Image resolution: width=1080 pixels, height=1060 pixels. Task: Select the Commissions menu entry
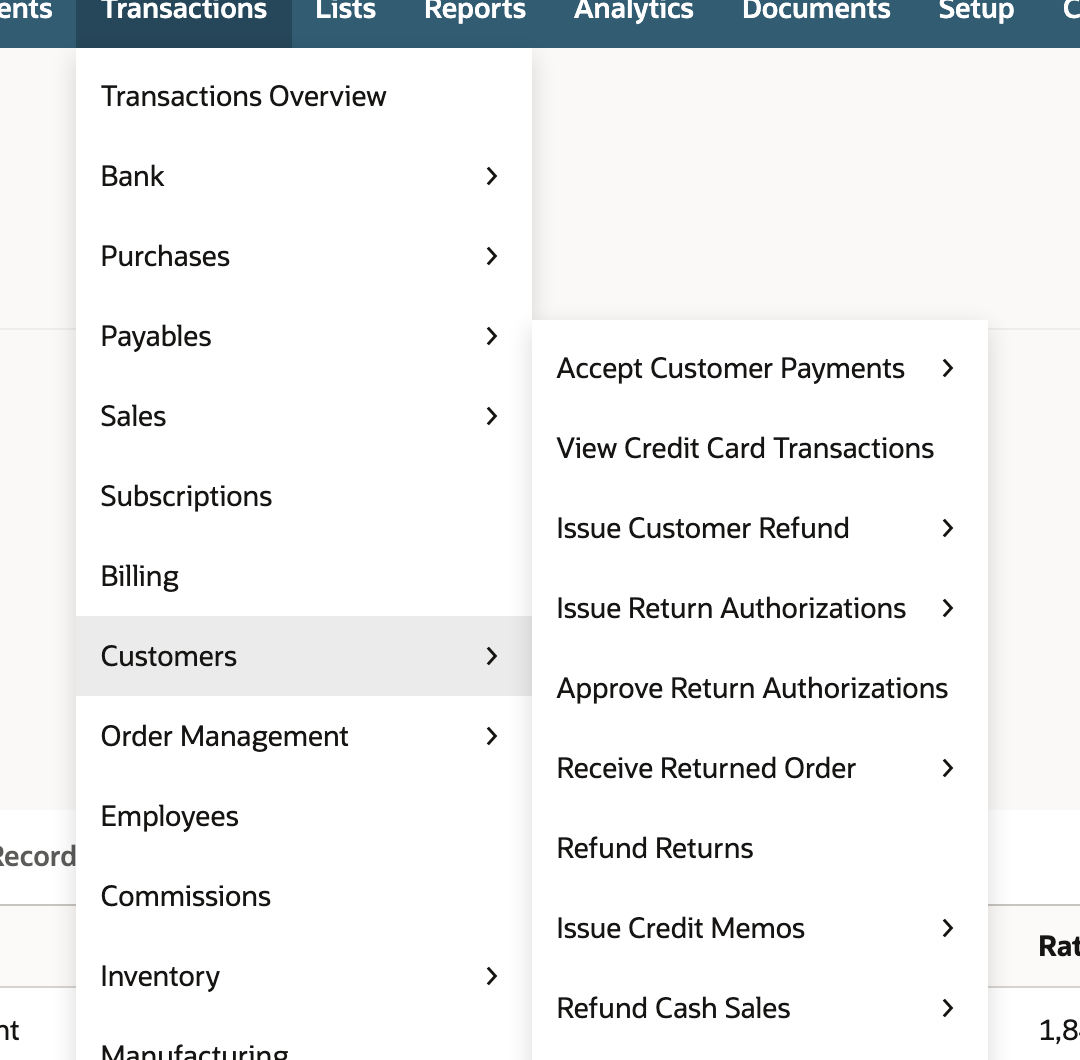click(x=304, y=896)
